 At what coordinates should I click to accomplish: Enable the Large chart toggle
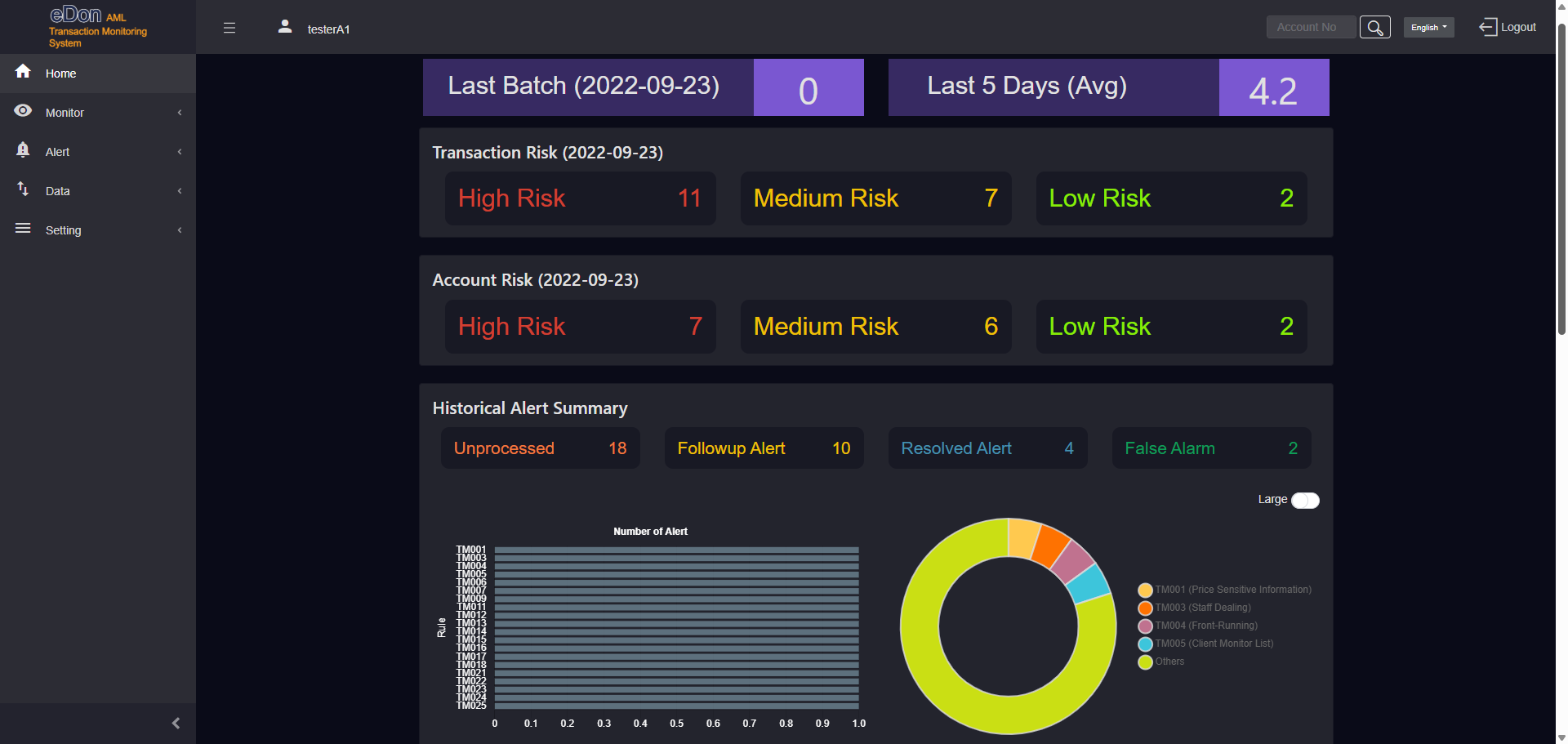(x=1304, y=500)
